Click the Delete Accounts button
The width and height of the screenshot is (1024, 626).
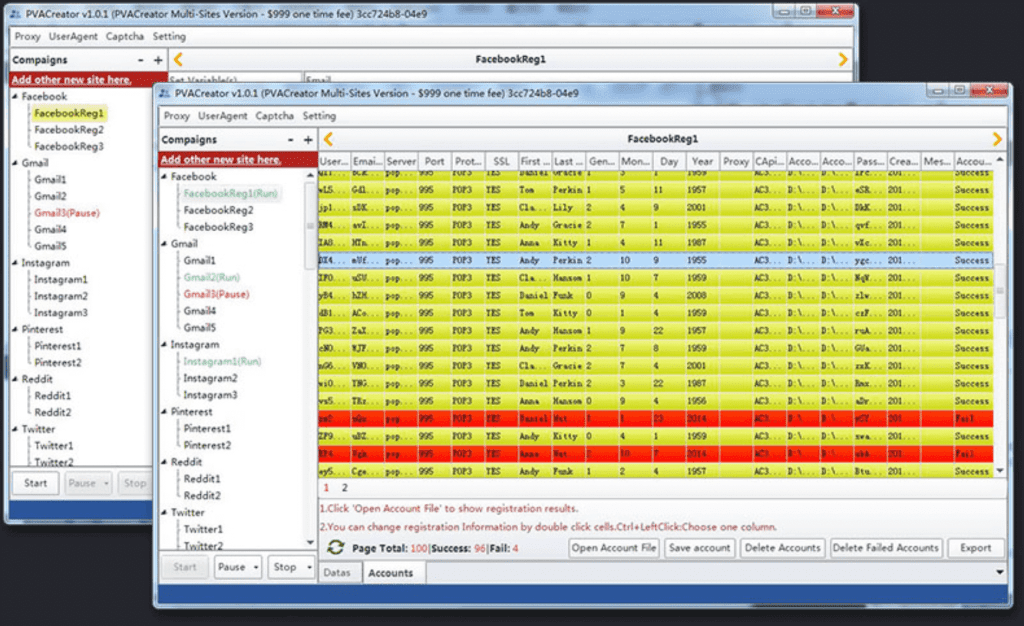782,548
